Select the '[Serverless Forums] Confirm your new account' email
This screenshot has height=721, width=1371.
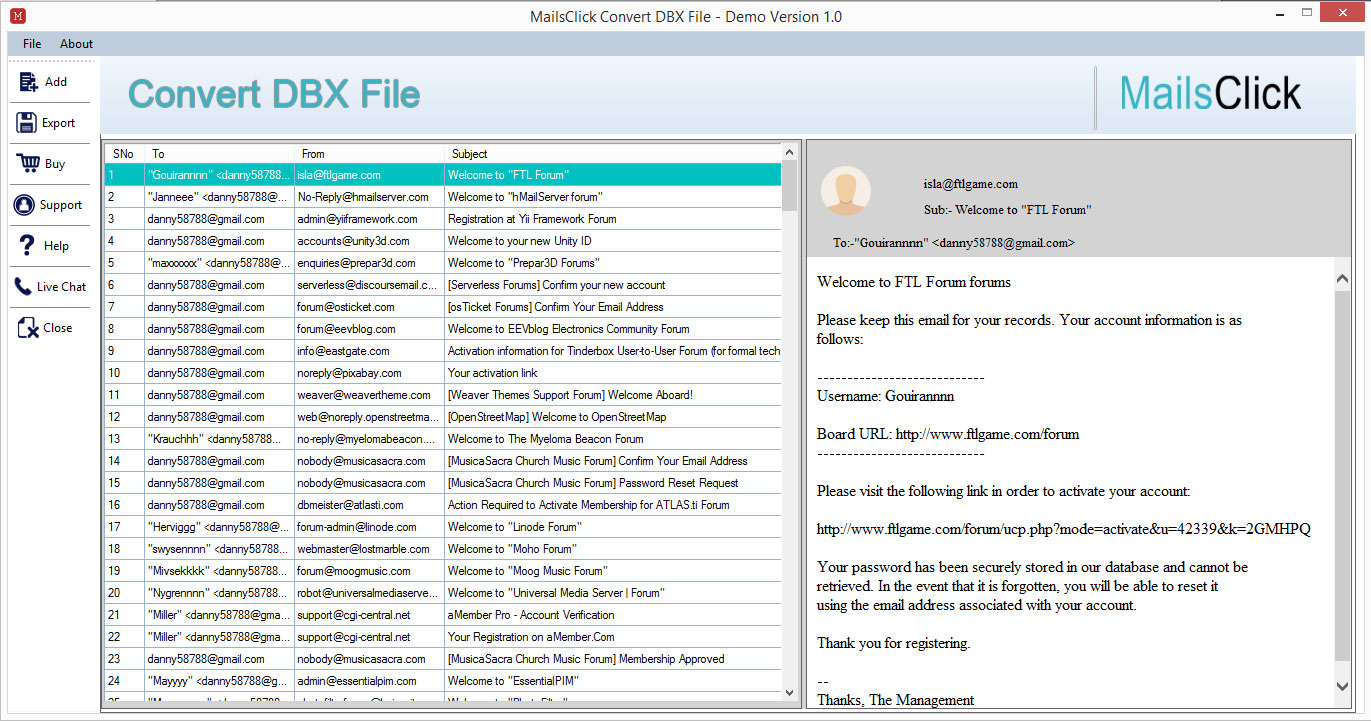(443, 285)
